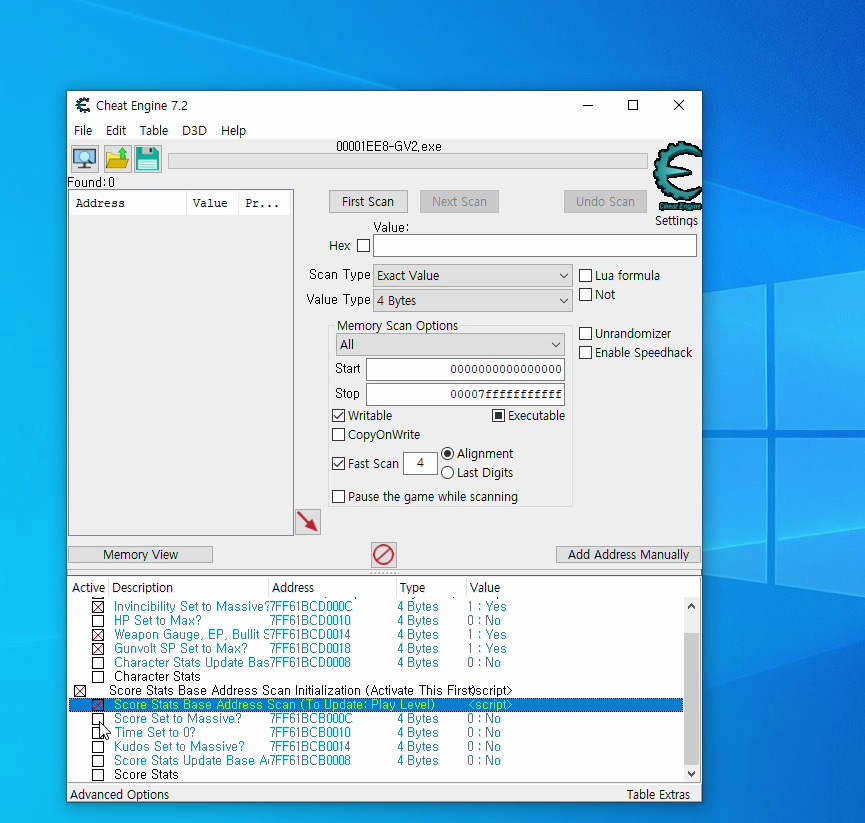865x823 pixels.
Task: Open the Edit menu
Action: point(116,131)
